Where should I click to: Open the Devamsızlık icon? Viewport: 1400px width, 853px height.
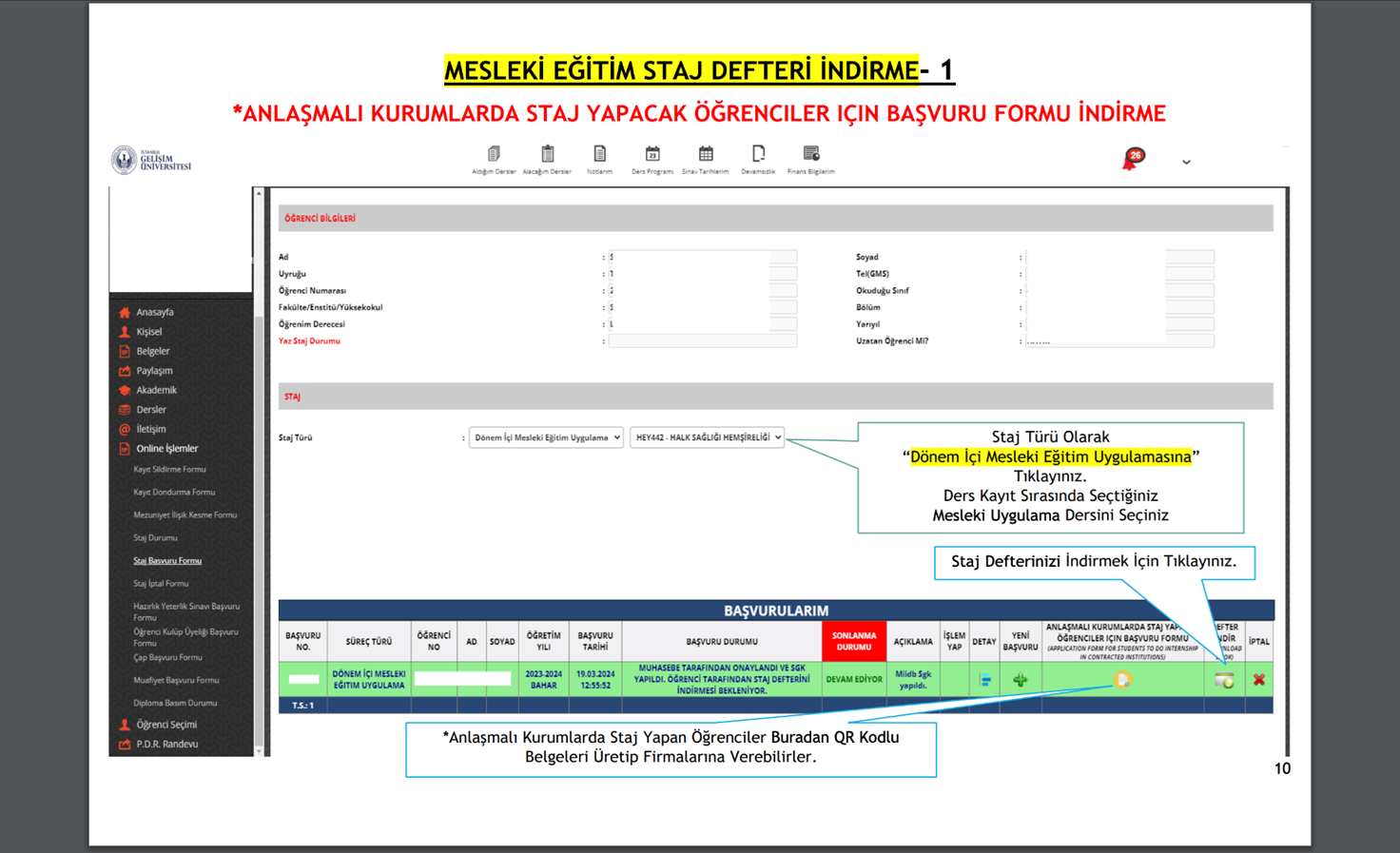pos(758,155)
